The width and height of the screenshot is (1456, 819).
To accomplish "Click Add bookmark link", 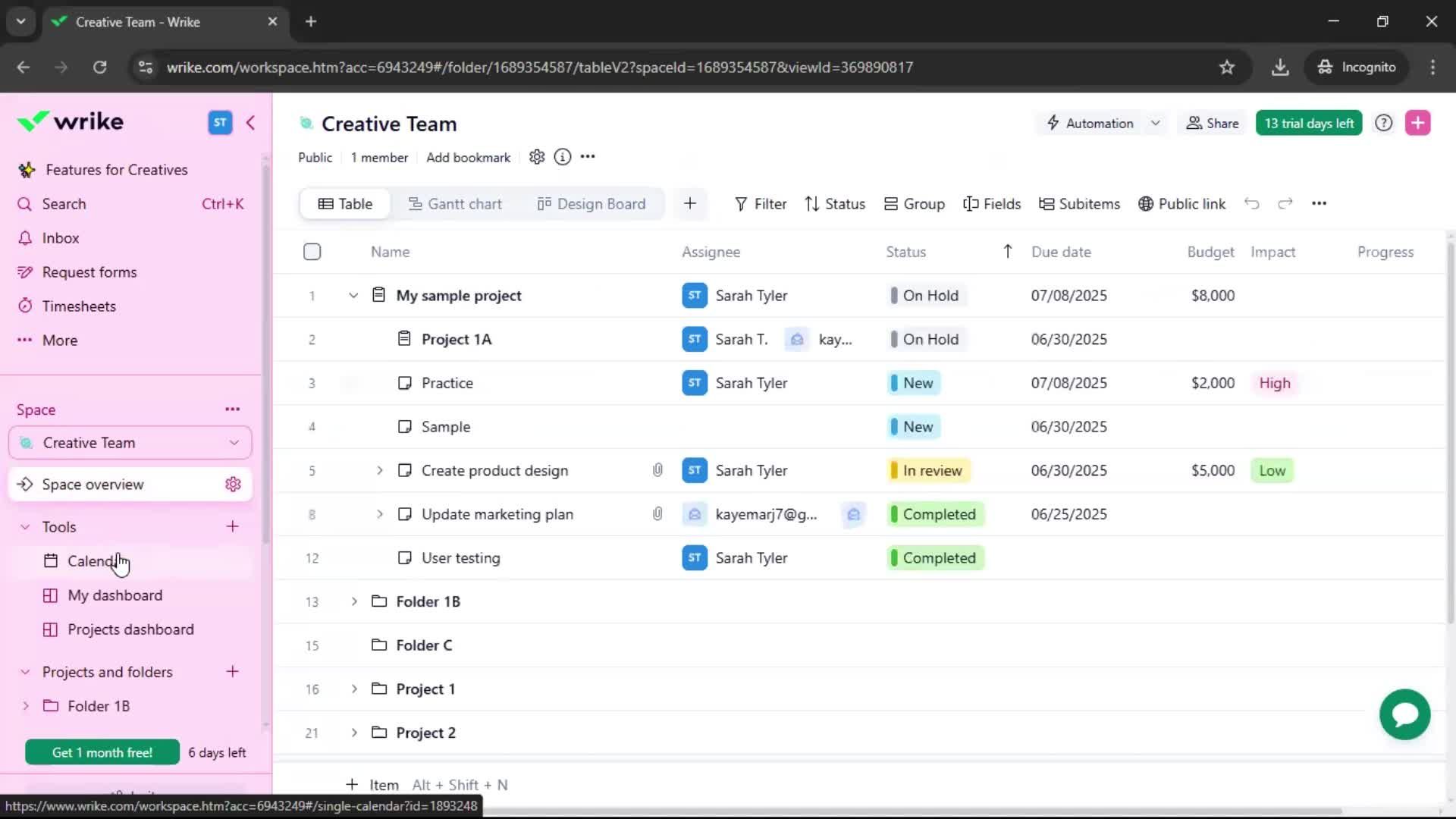I will (468, 157).
